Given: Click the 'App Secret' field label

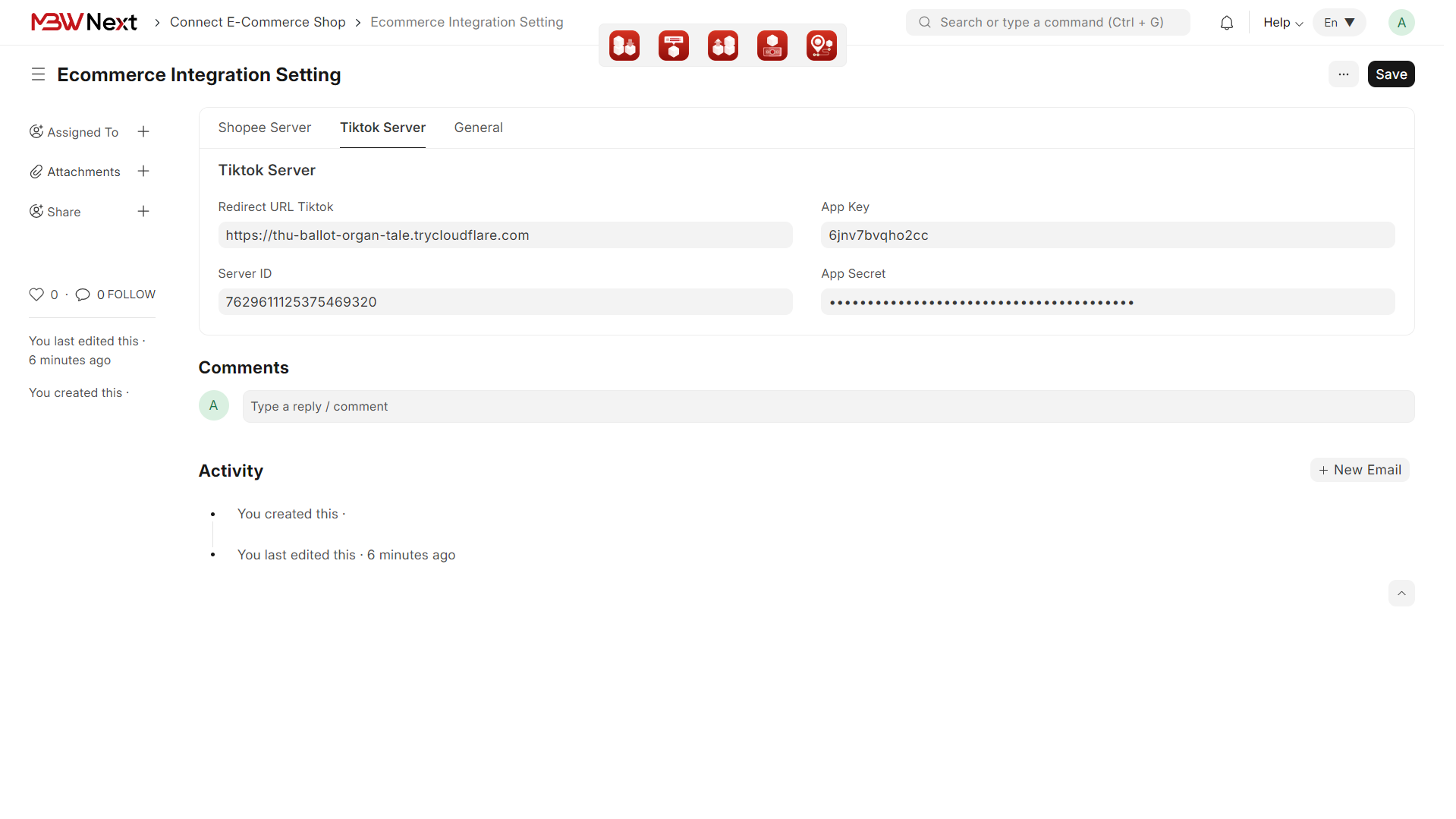Looking at the screenshot, I should pos(853,273).
